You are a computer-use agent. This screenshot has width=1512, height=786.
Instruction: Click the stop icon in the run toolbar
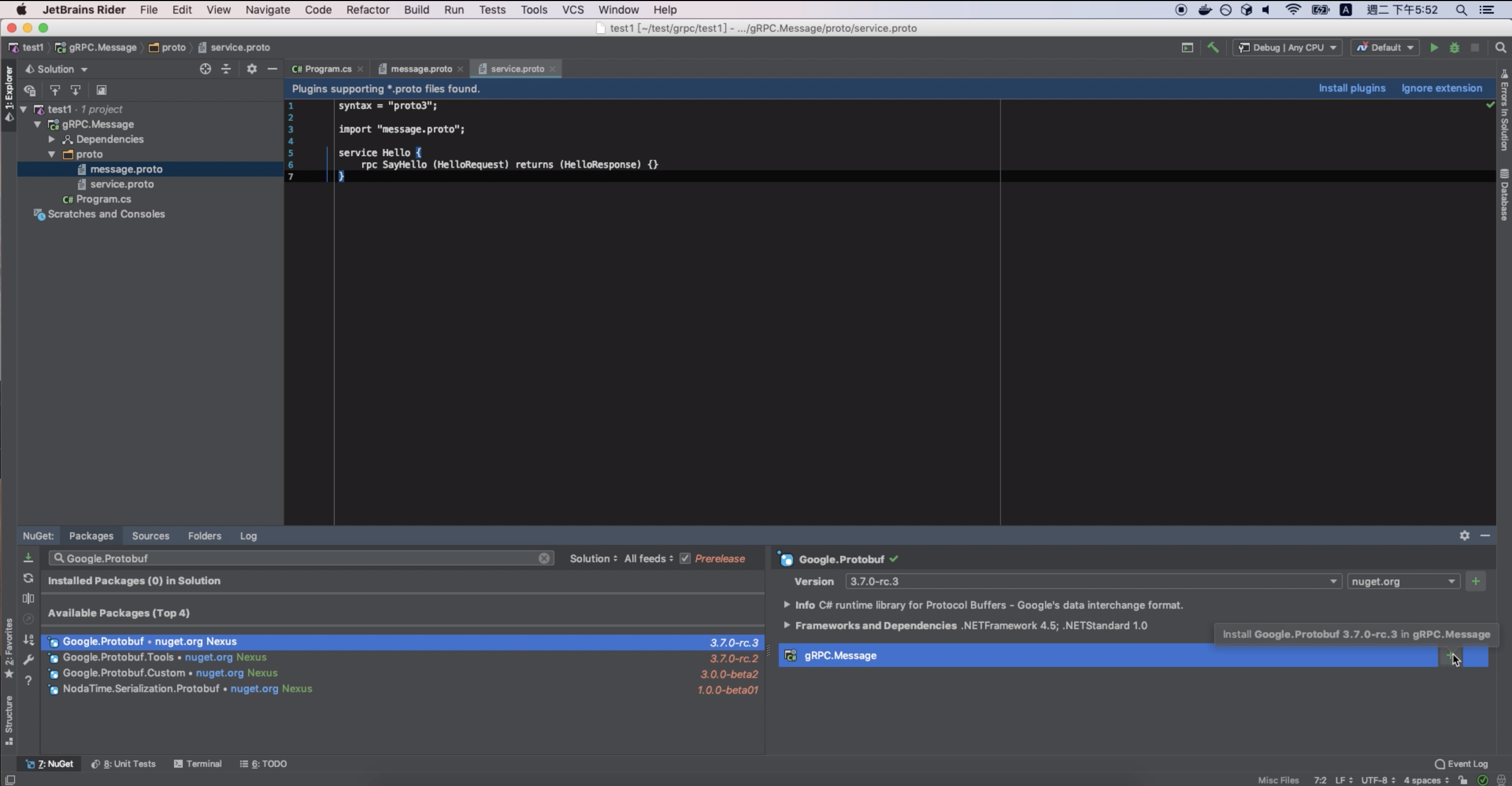click(1474, 48)
